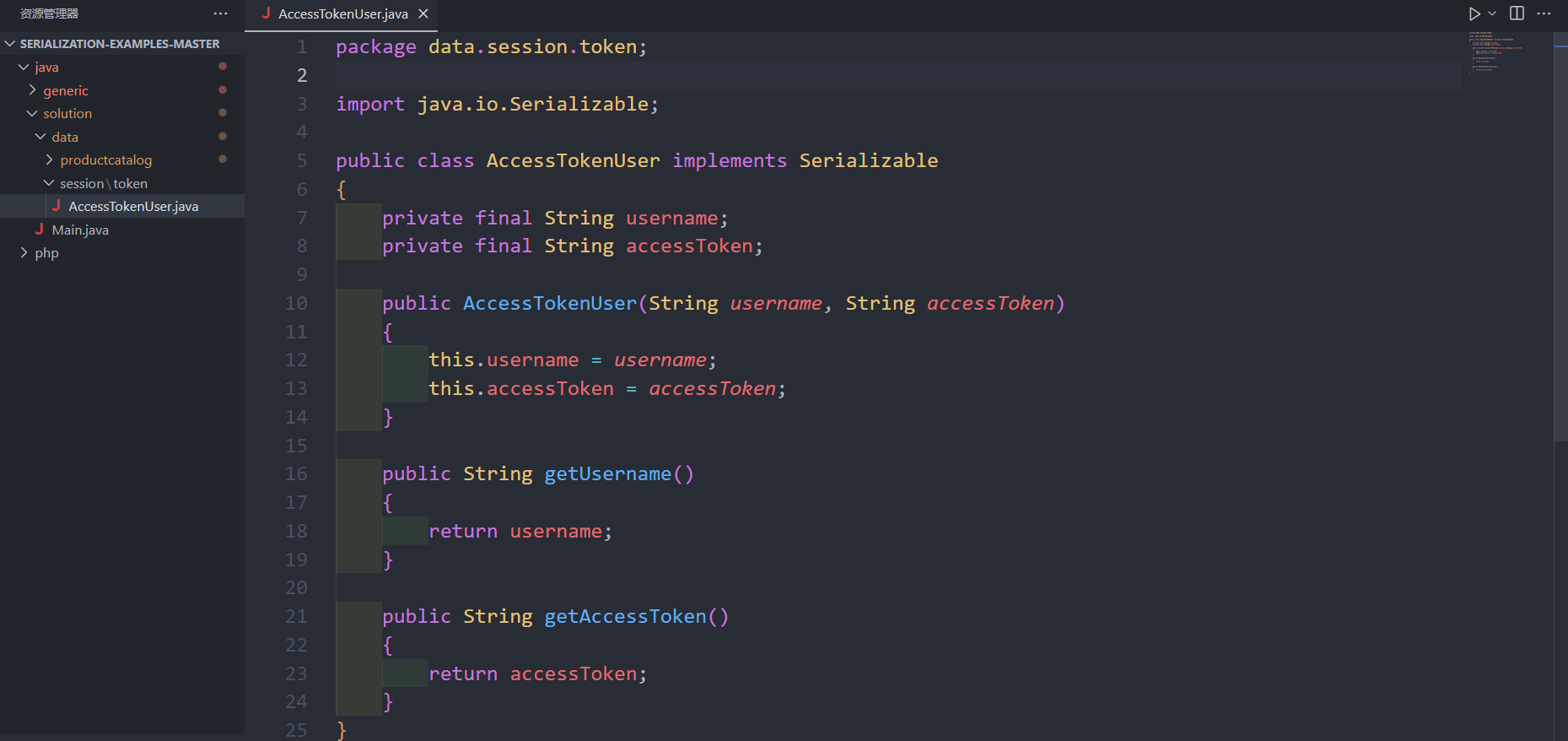Collapse the java folder
Image resolution: width=1568 pixels, height=741 pixels.
click(46, 68)
